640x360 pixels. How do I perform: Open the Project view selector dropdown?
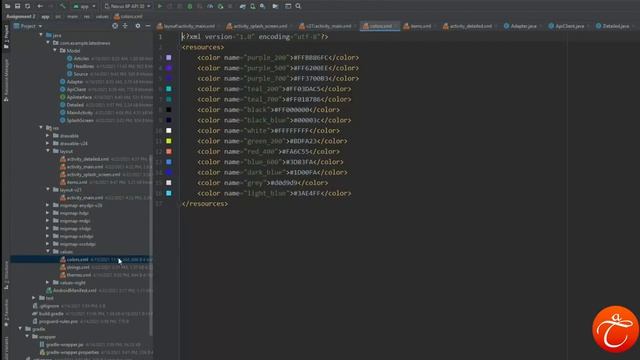click(28, 26)
